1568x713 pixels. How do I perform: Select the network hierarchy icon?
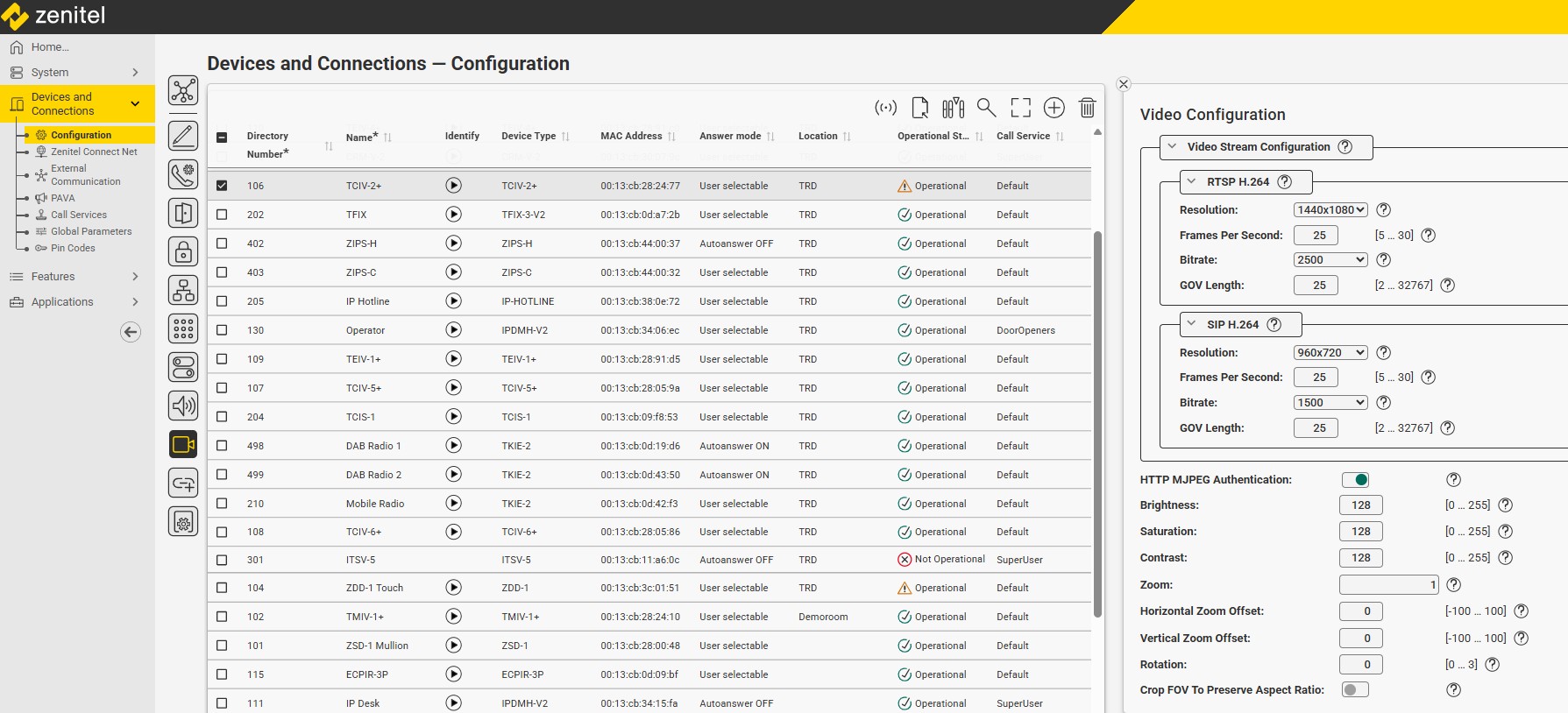[183, 290]
